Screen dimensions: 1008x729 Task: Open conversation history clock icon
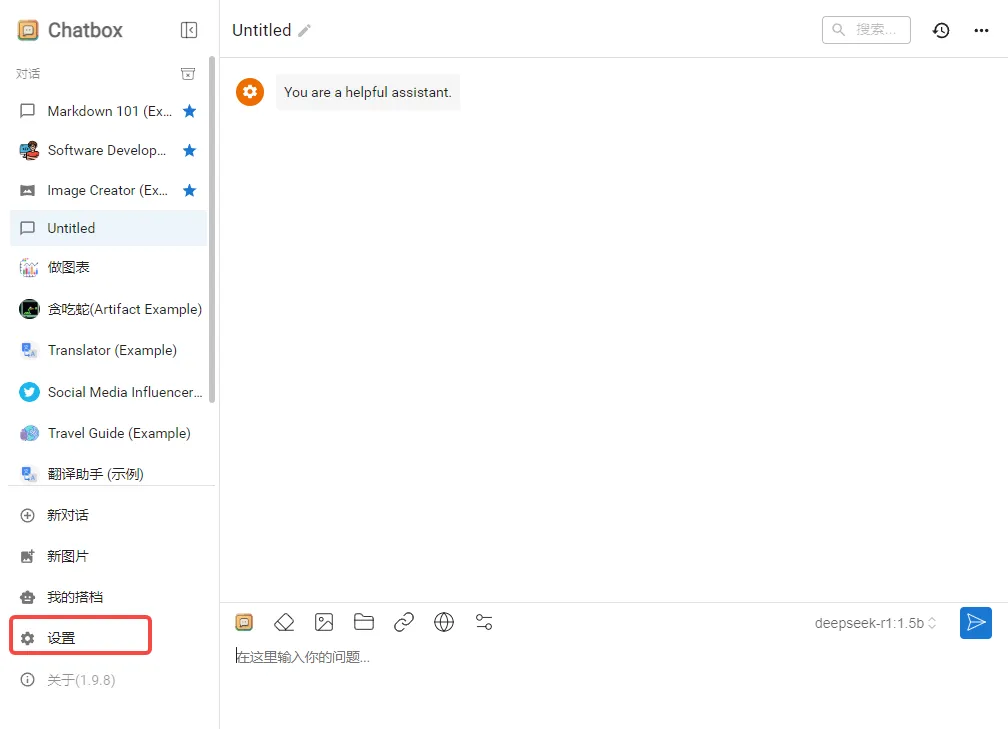(941, 30)
